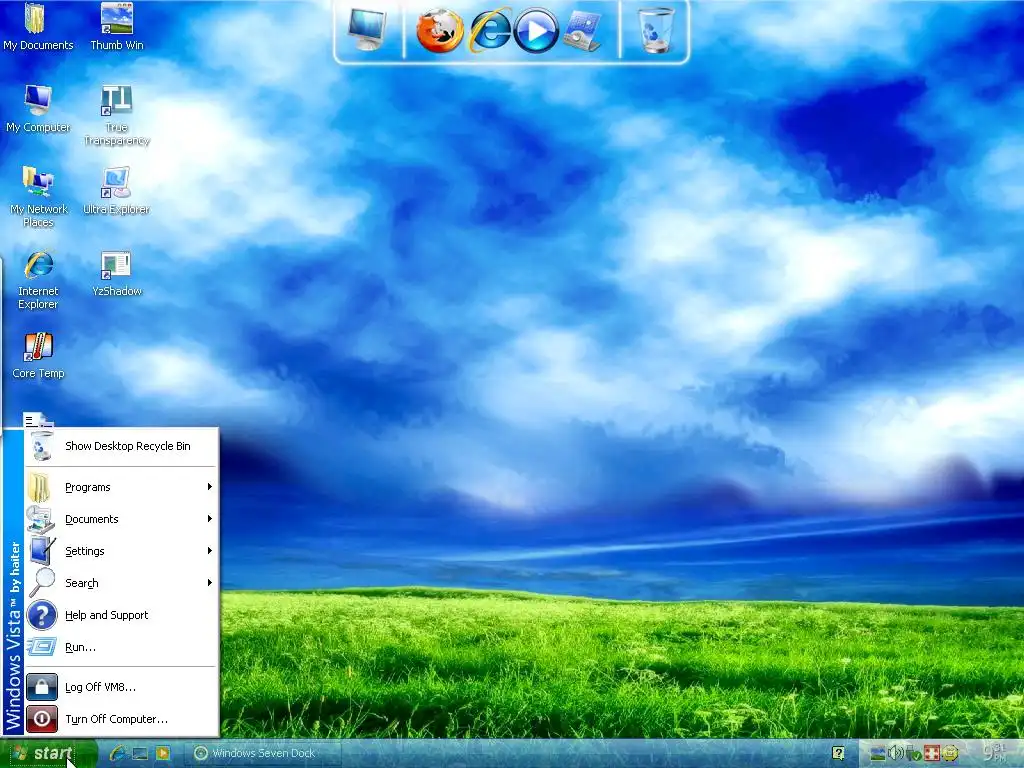Launch Firefox from the top dock

point(440,30)
